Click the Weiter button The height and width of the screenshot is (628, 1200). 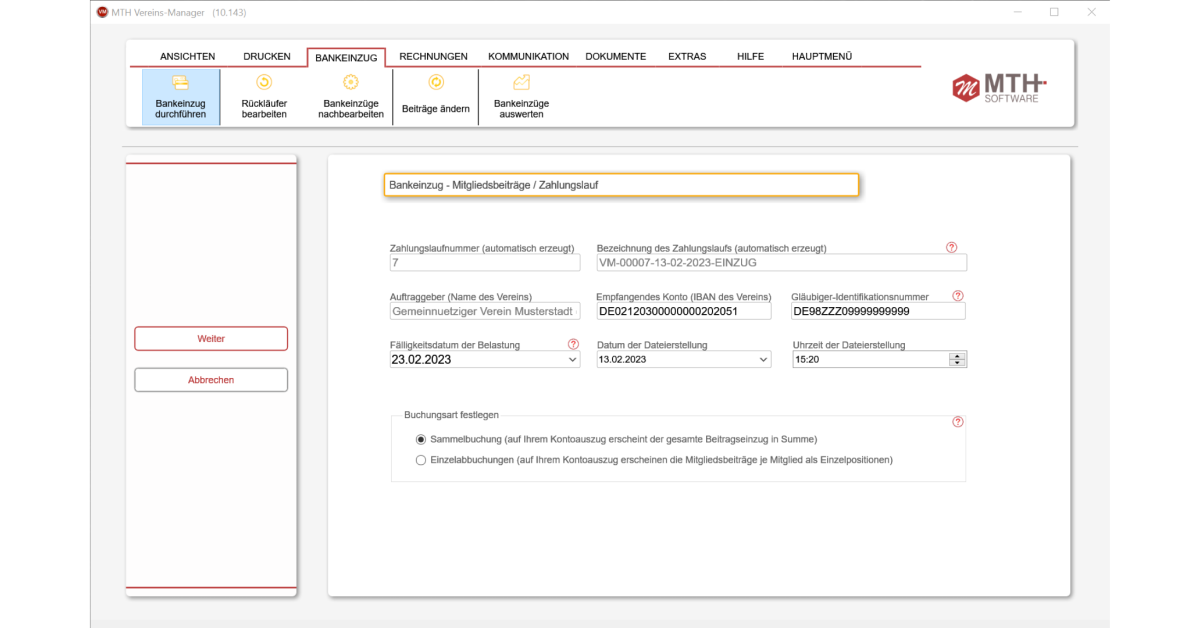coord(211,339)
